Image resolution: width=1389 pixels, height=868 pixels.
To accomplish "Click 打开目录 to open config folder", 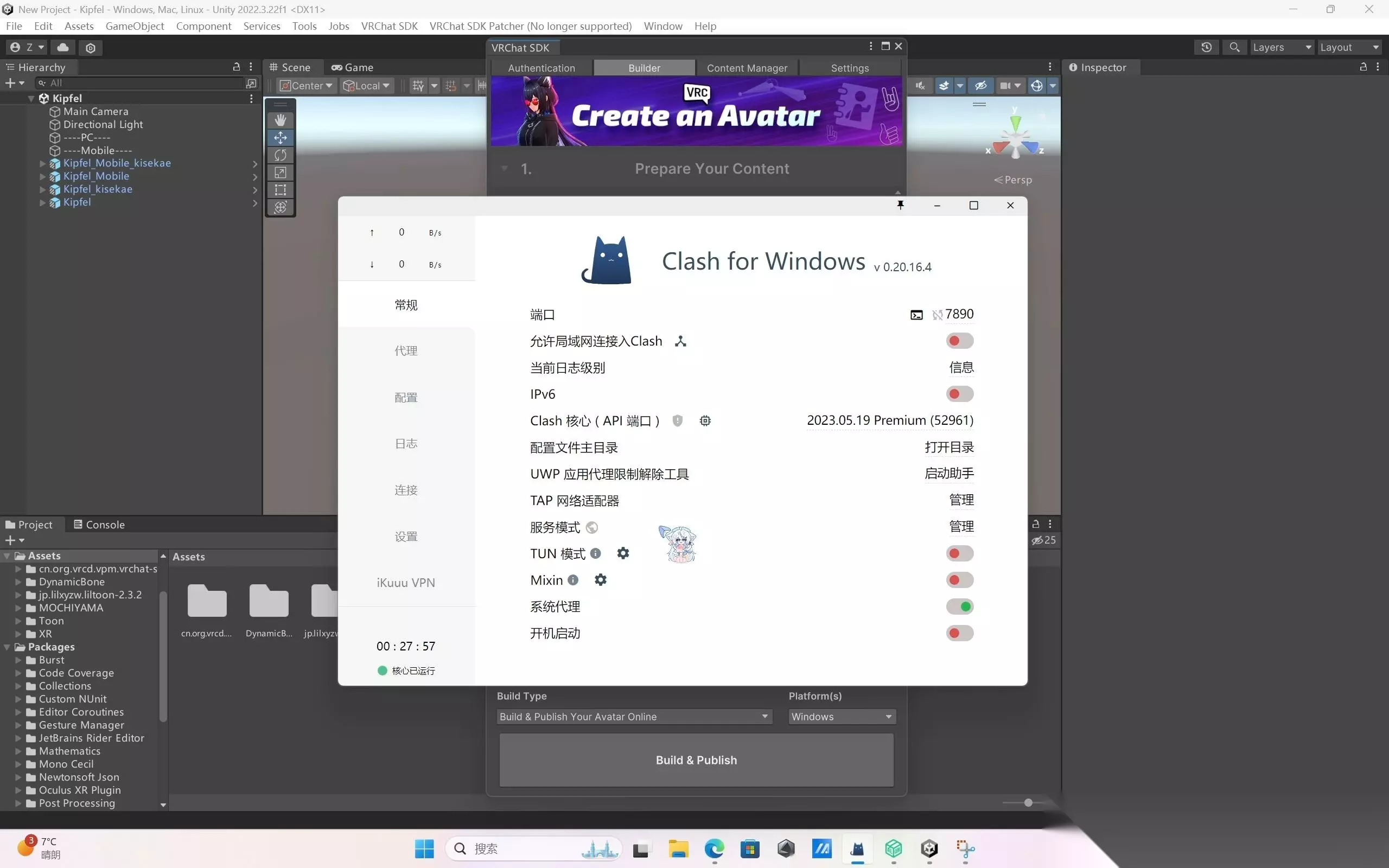I will click(x=949, y=447).
